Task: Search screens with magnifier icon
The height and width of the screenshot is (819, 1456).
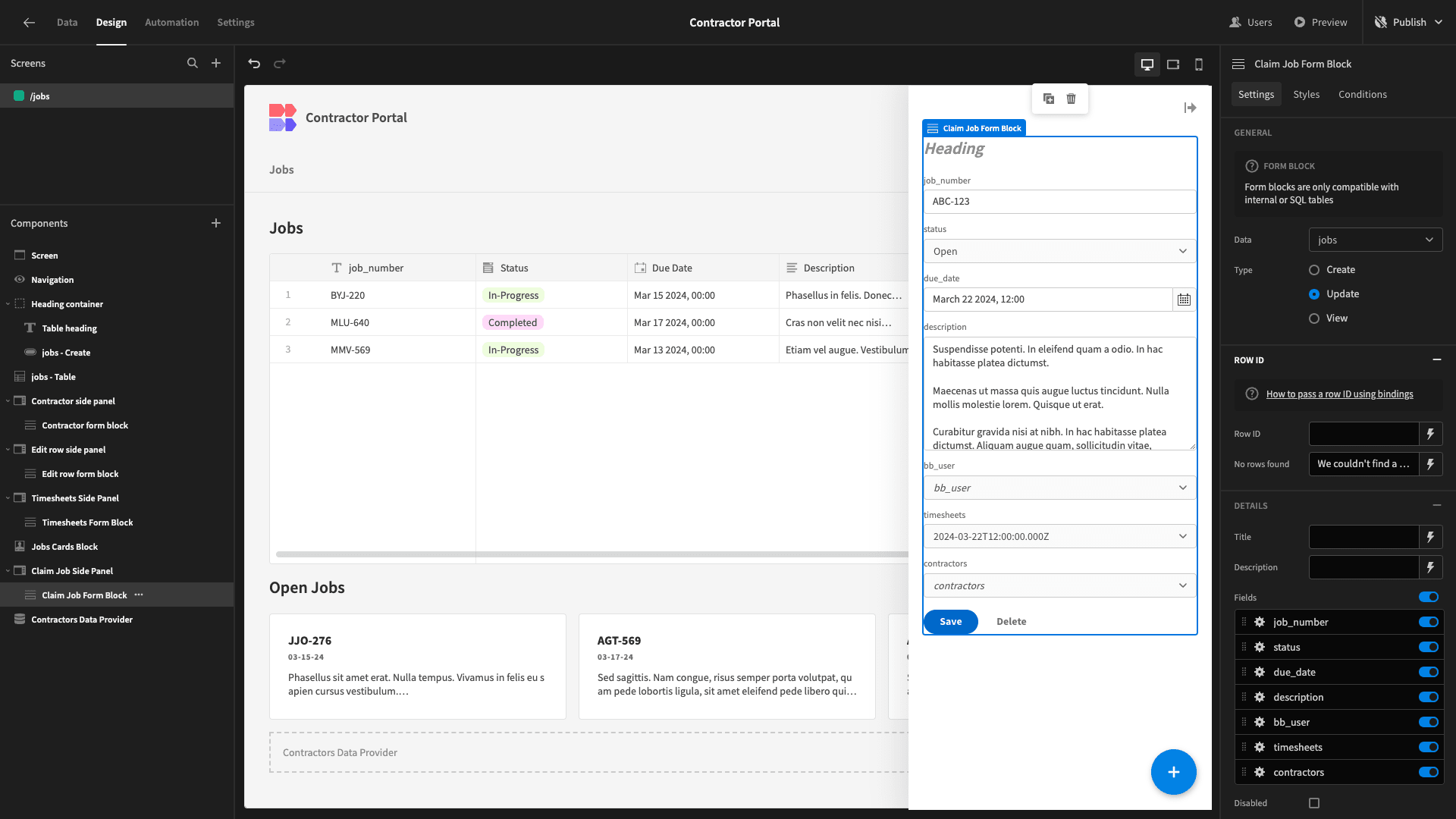Action: point(193,64)
